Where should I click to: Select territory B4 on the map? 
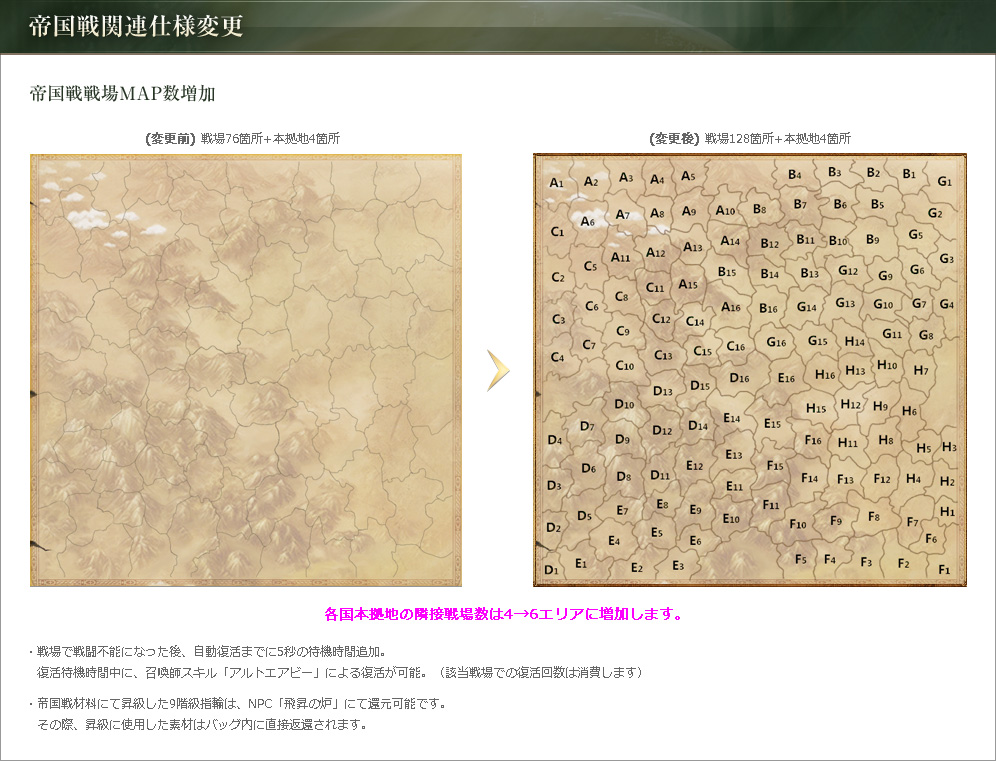(795, 174)
